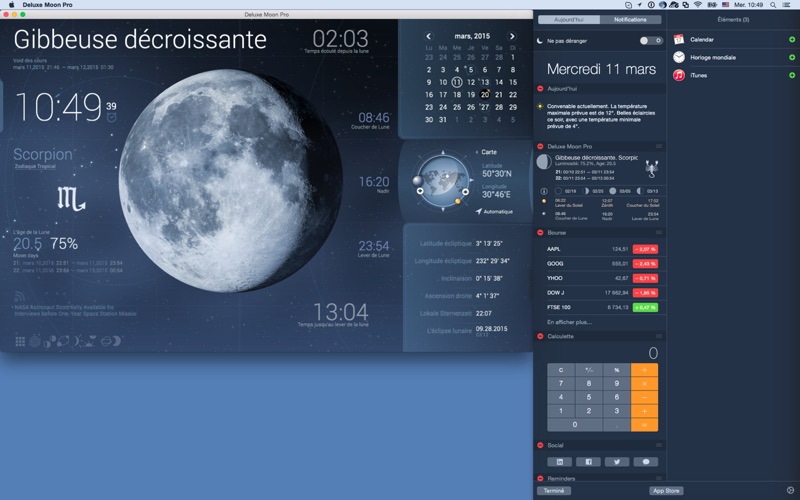
Task: Click the input language flag menu
Action: (725, 5)
